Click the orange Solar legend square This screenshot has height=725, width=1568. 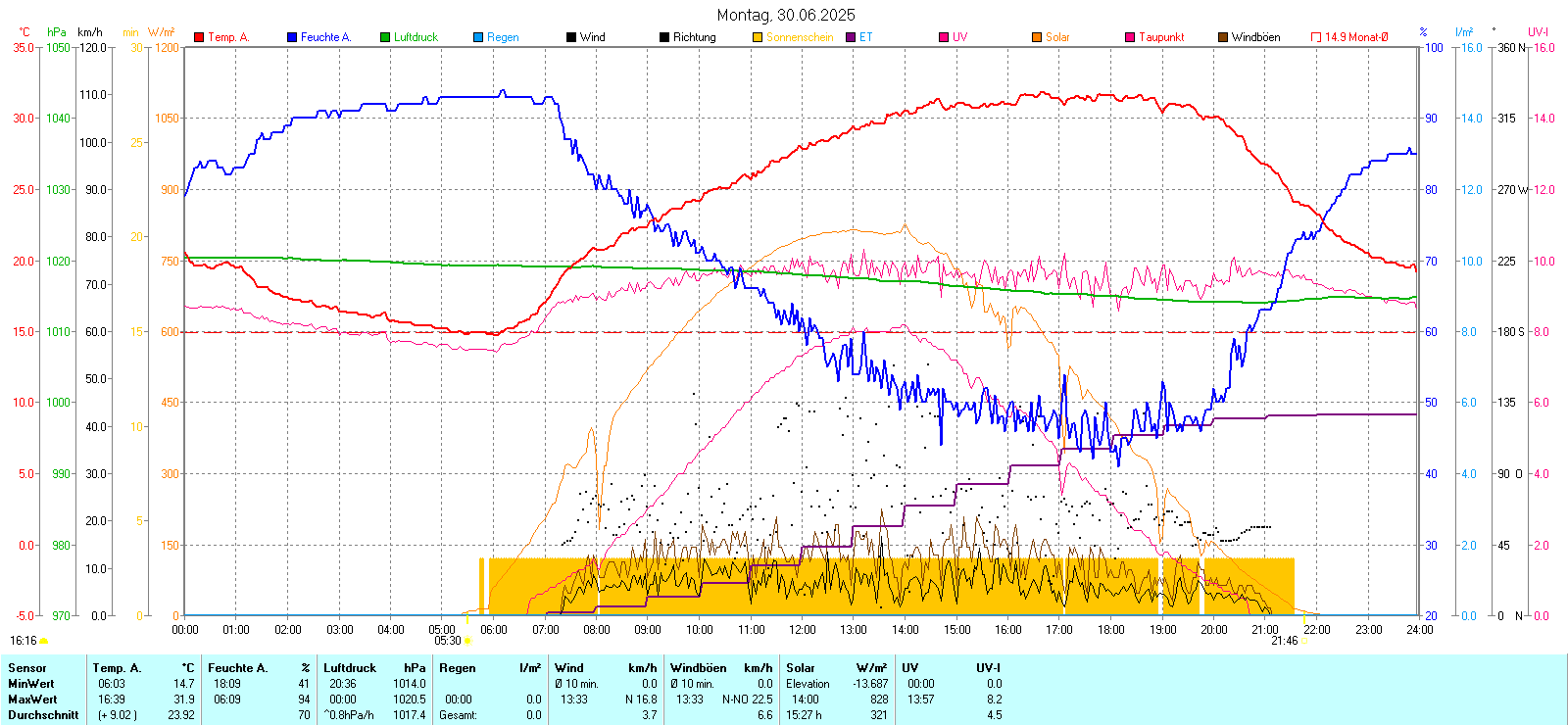(x=1037, y=37)
